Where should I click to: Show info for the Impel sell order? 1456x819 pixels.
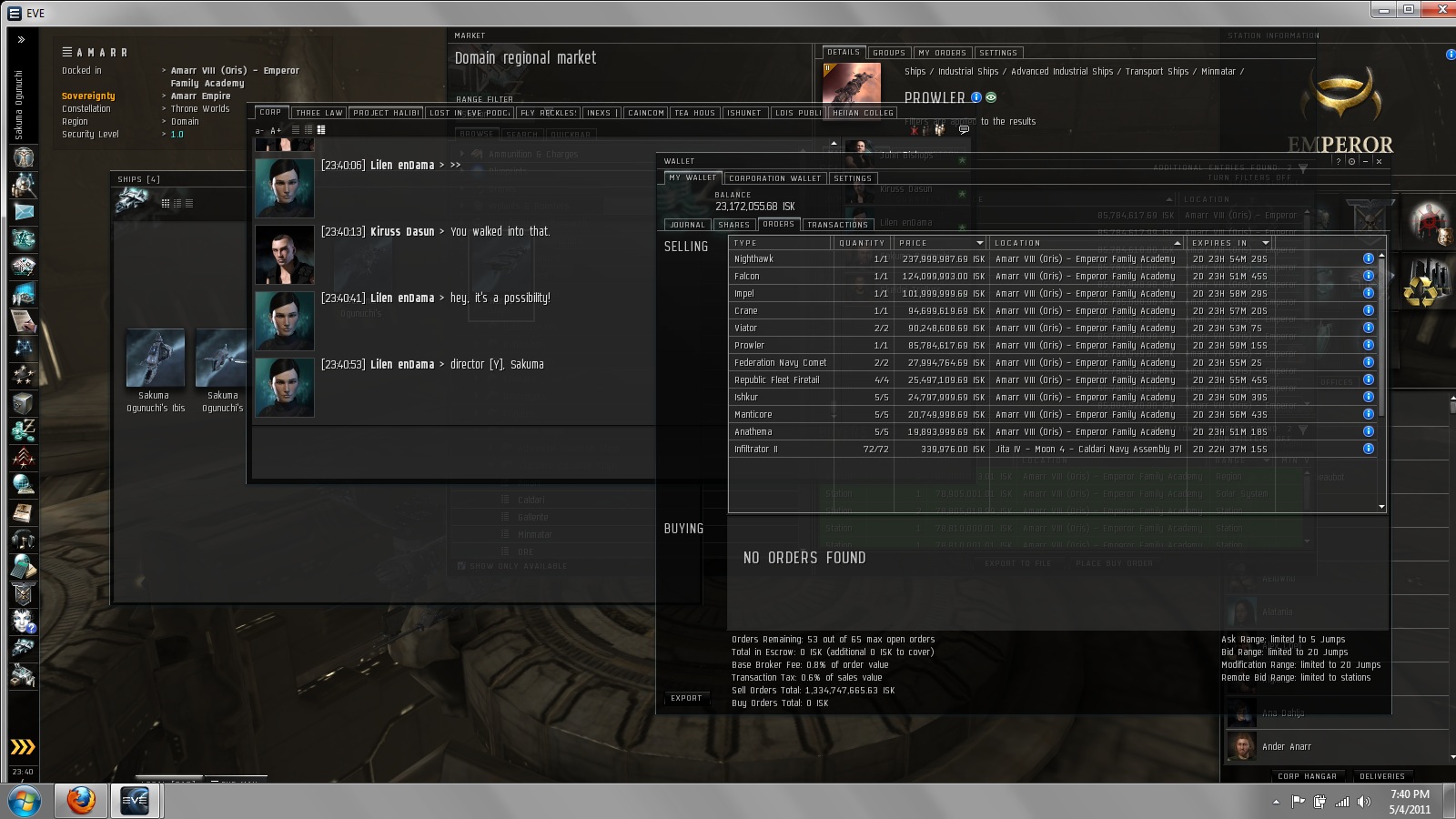click(x=1368, y=293)
